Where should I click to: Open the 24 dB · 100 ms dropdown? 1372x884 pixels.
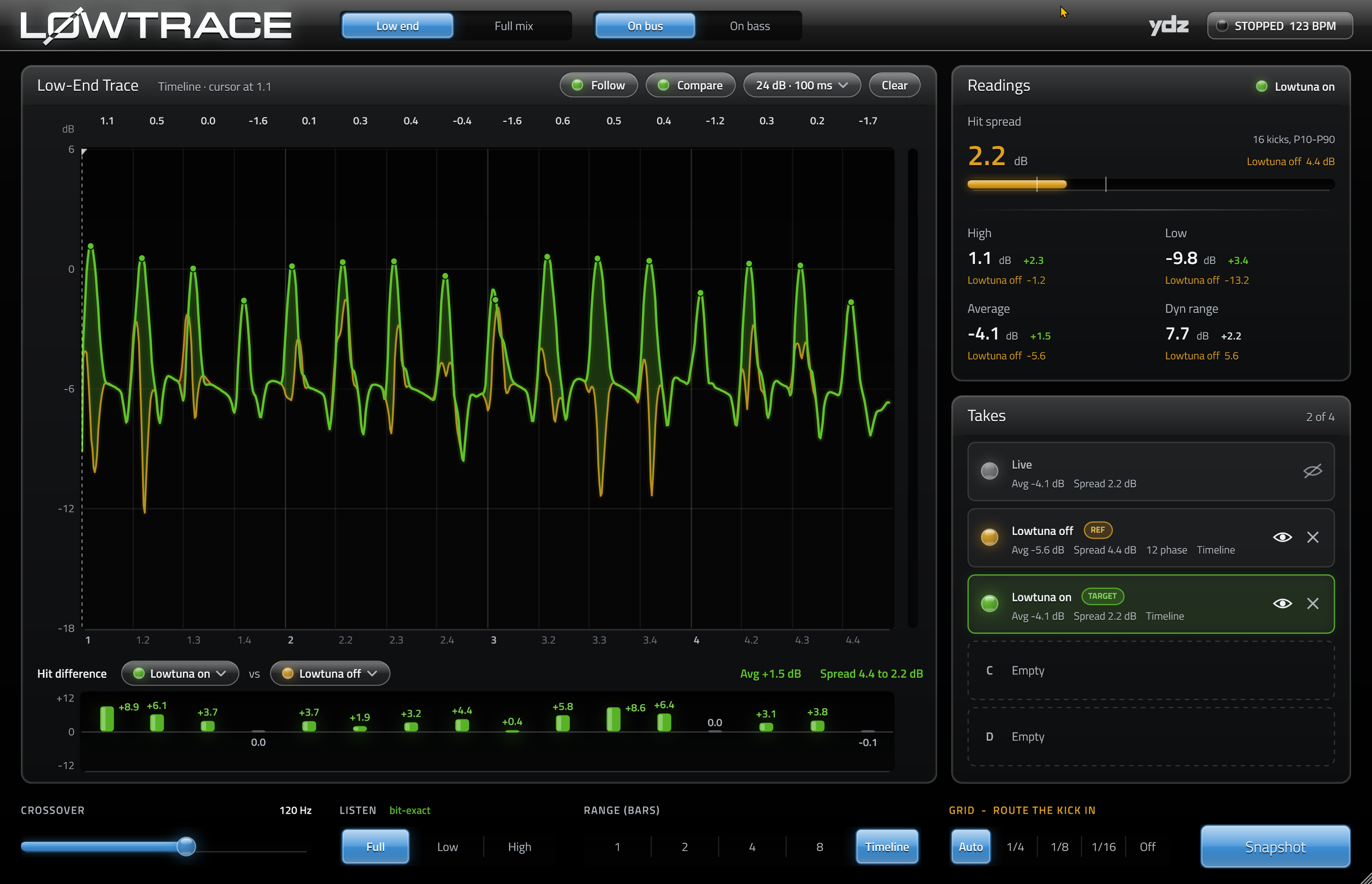pyautogui.click(x=802, y=85)
